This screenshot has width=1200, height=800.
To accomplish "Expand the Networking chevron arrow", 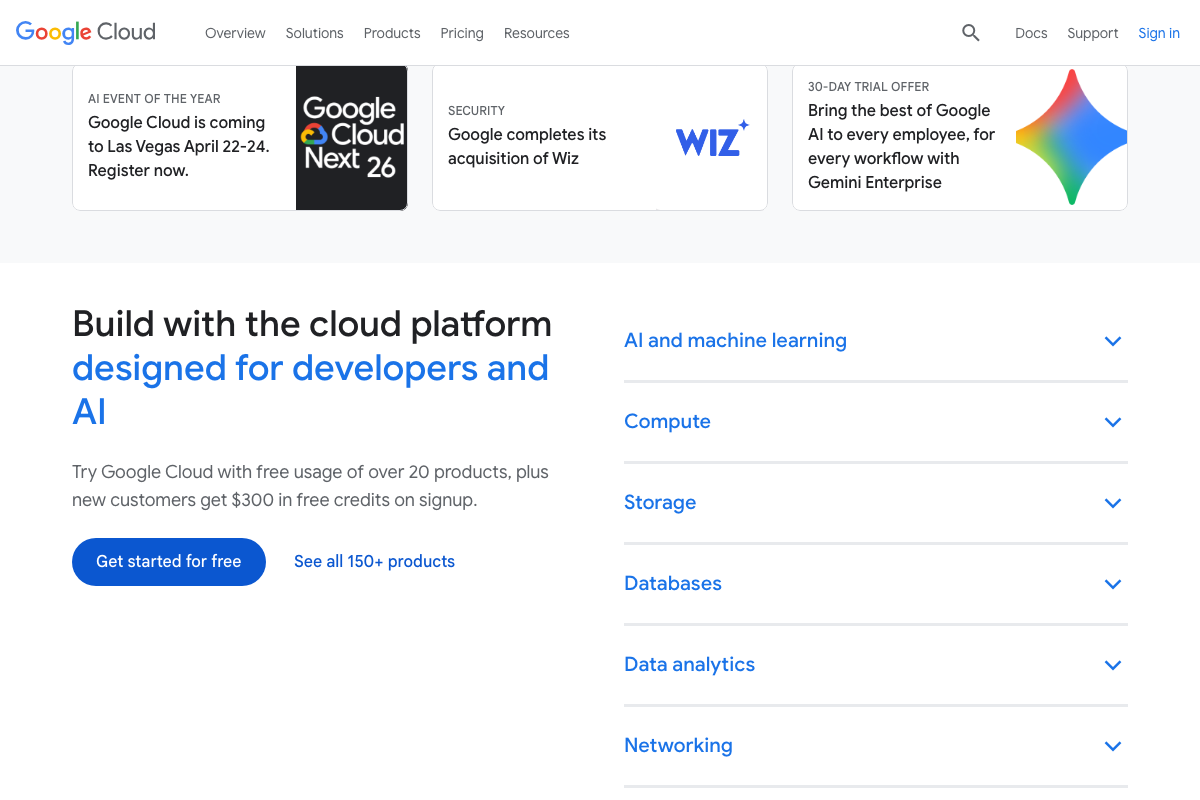I will tap(1113, 746).
